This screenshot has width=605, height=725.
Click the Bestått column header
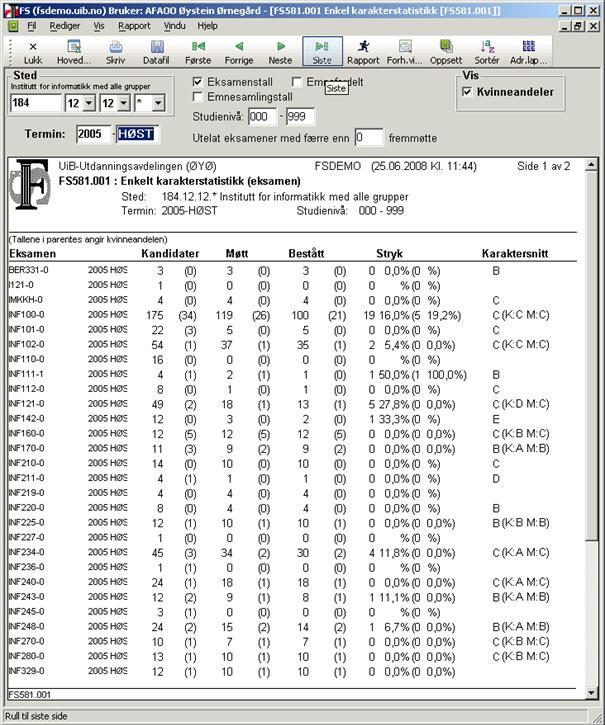(x=306, y=253)
